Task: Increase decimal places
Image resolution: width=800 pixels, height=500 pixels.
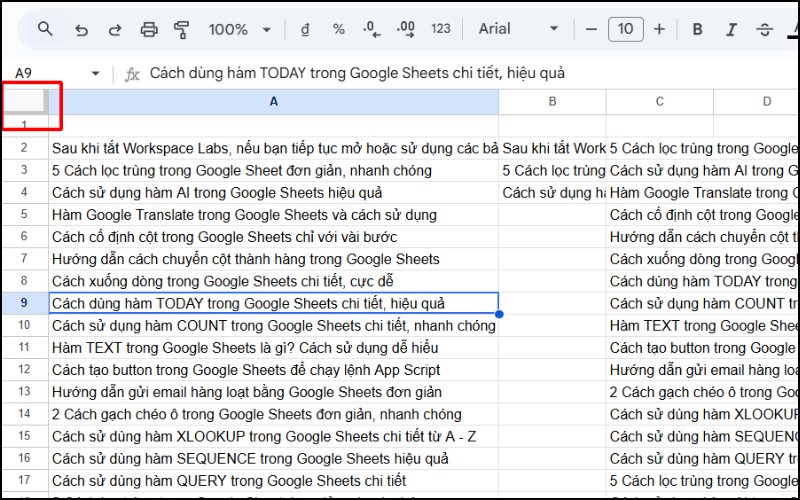Action: click(405, 29)
